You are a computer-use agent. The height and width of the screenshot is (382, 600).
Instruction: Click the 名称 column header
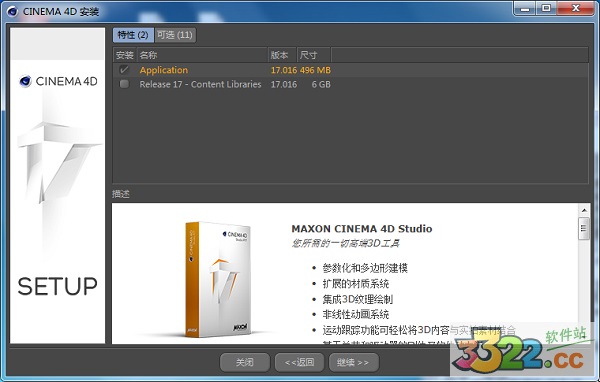click(202, 55)
